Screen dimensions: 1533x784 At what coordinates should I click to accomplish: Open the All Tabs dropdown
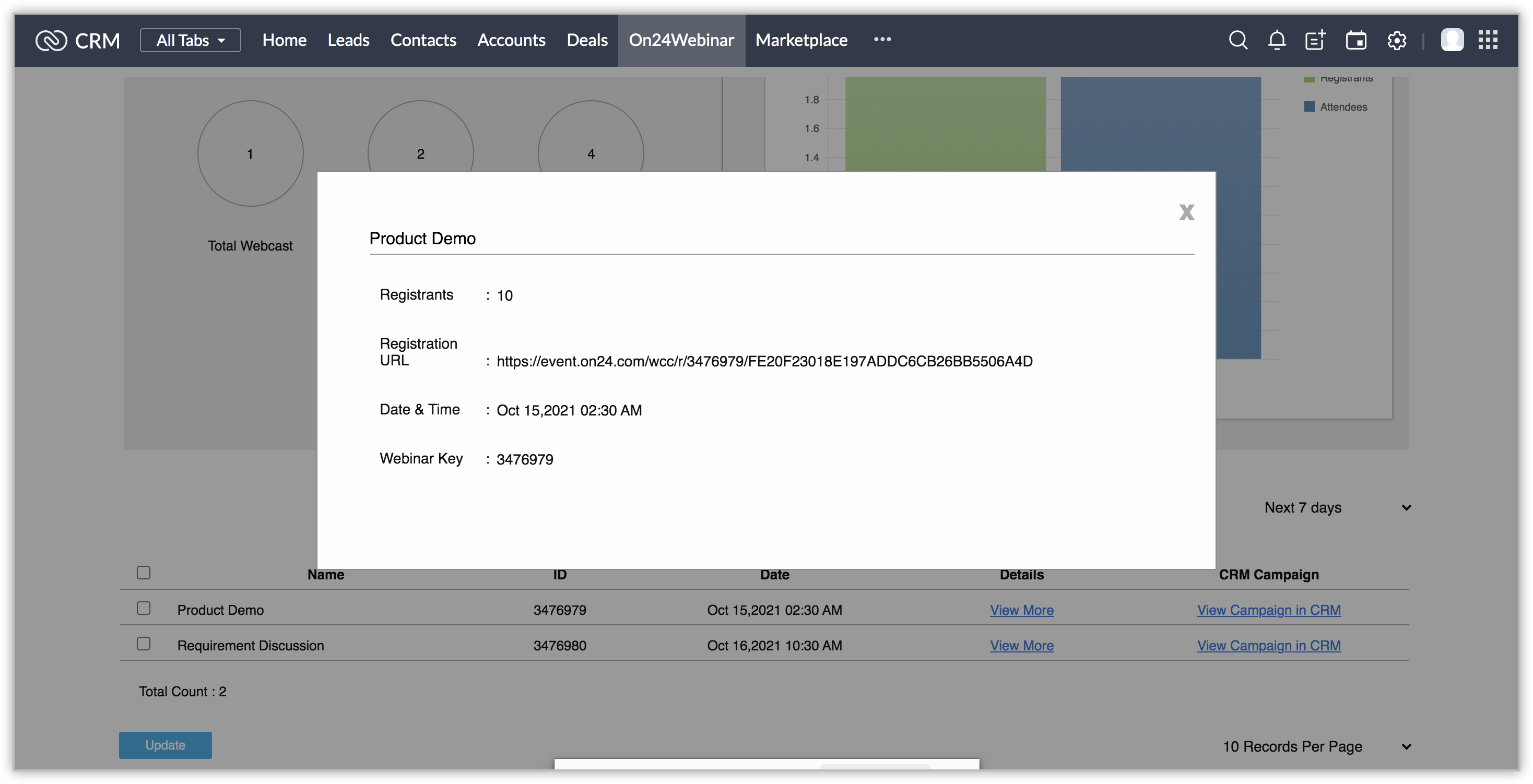(191, 40)
